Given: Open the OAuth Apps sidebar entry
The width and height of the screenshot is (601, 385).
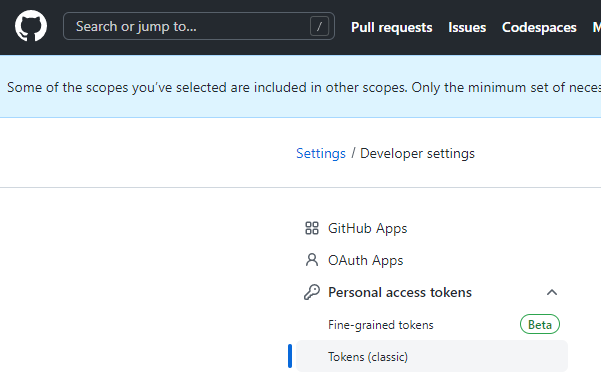Looking at the screenshot, I should [432, 260].
